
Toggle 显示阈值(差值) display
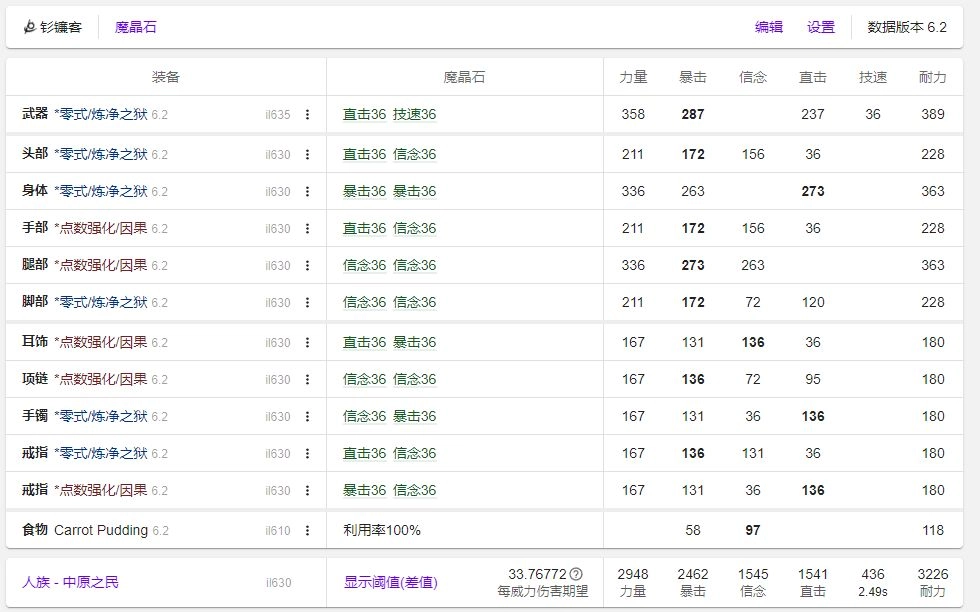point(390,582)
